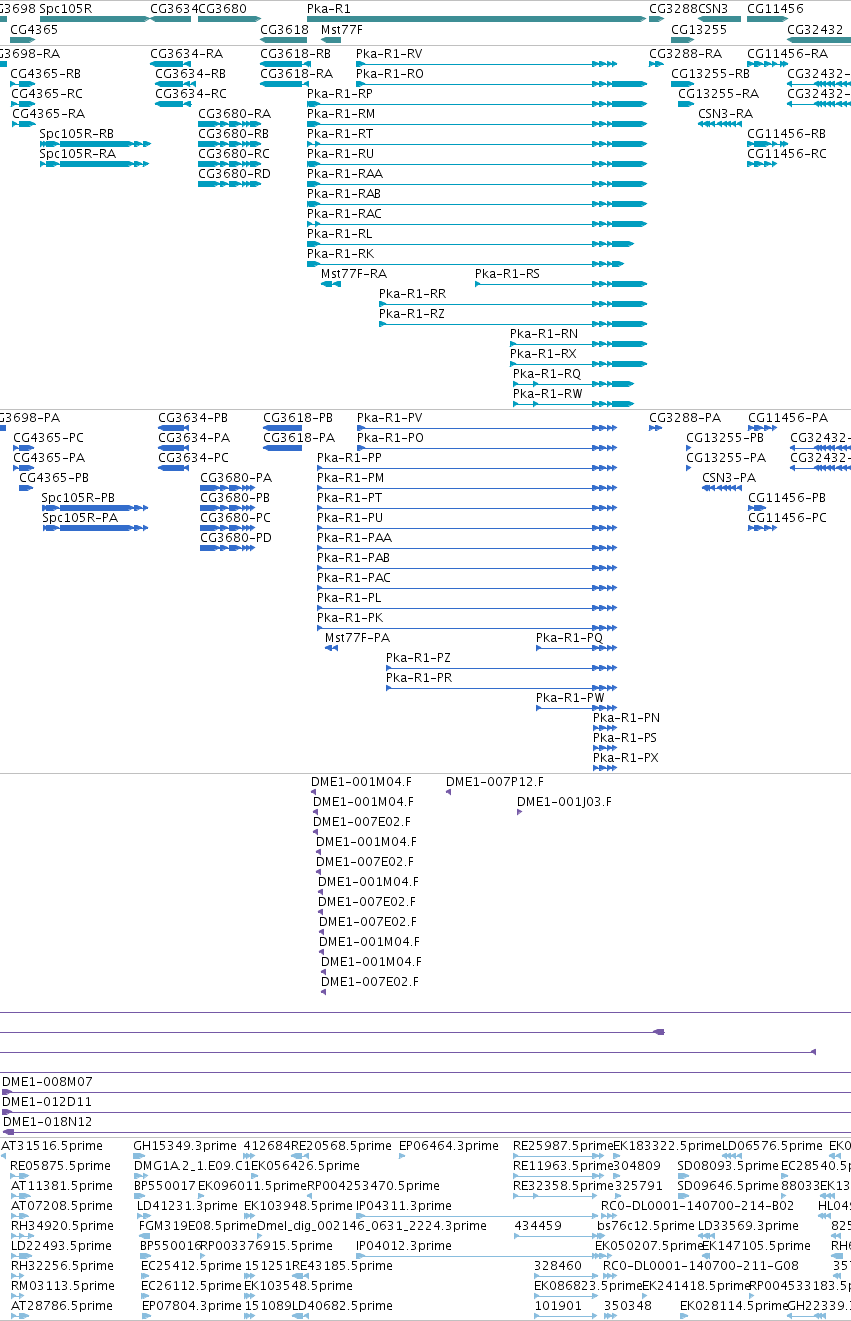
Task: Select protein Spc105R-PA
Action: [x=80, y=517]
